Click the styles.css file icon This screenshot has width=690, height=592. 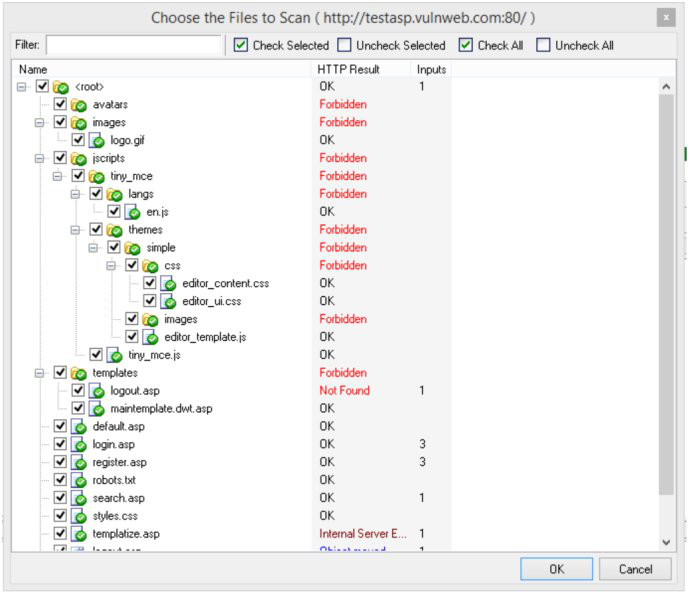(79, 517)
